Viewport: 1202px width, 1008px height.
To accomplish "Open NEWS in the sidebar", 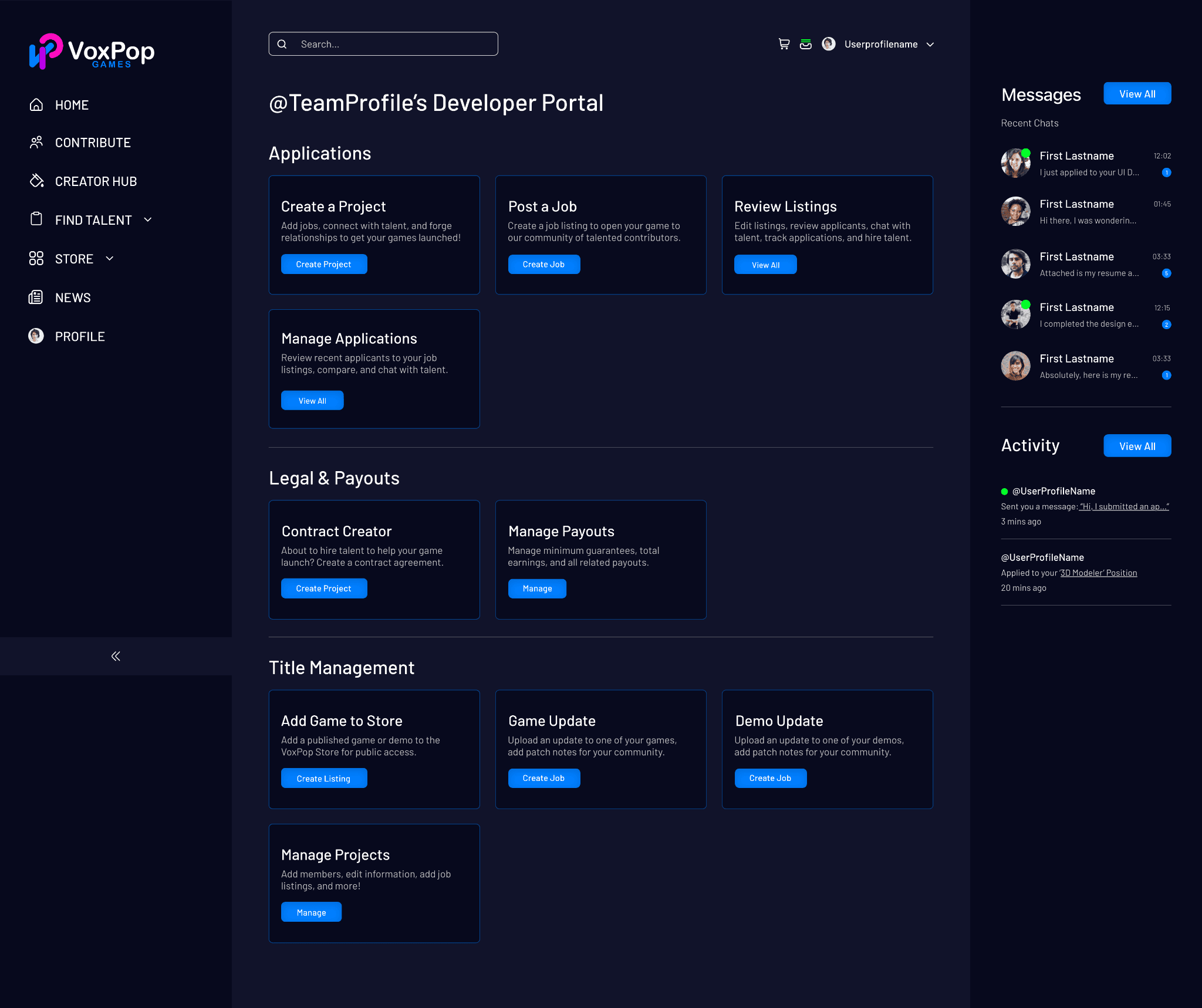I will point(73,297).
